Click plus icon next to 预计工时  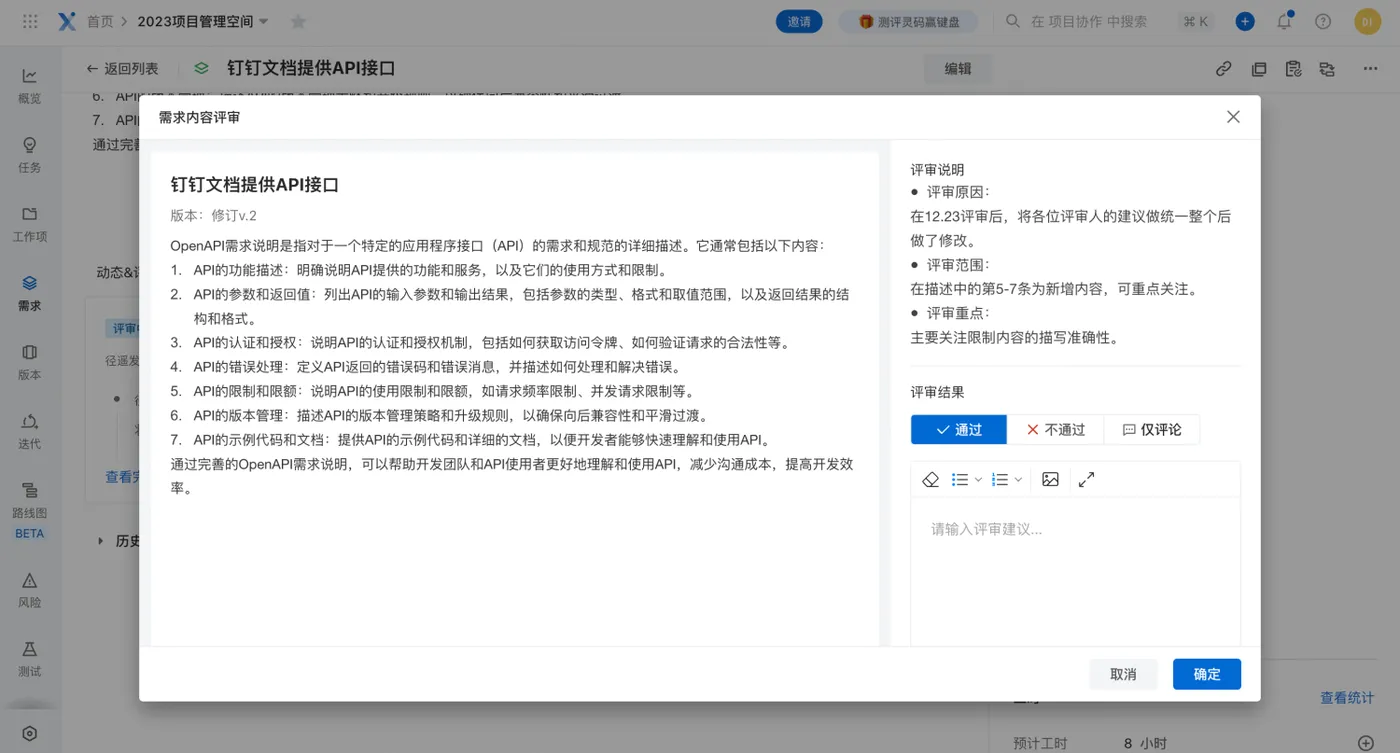pyautogui.click(x=1365, y=743)
